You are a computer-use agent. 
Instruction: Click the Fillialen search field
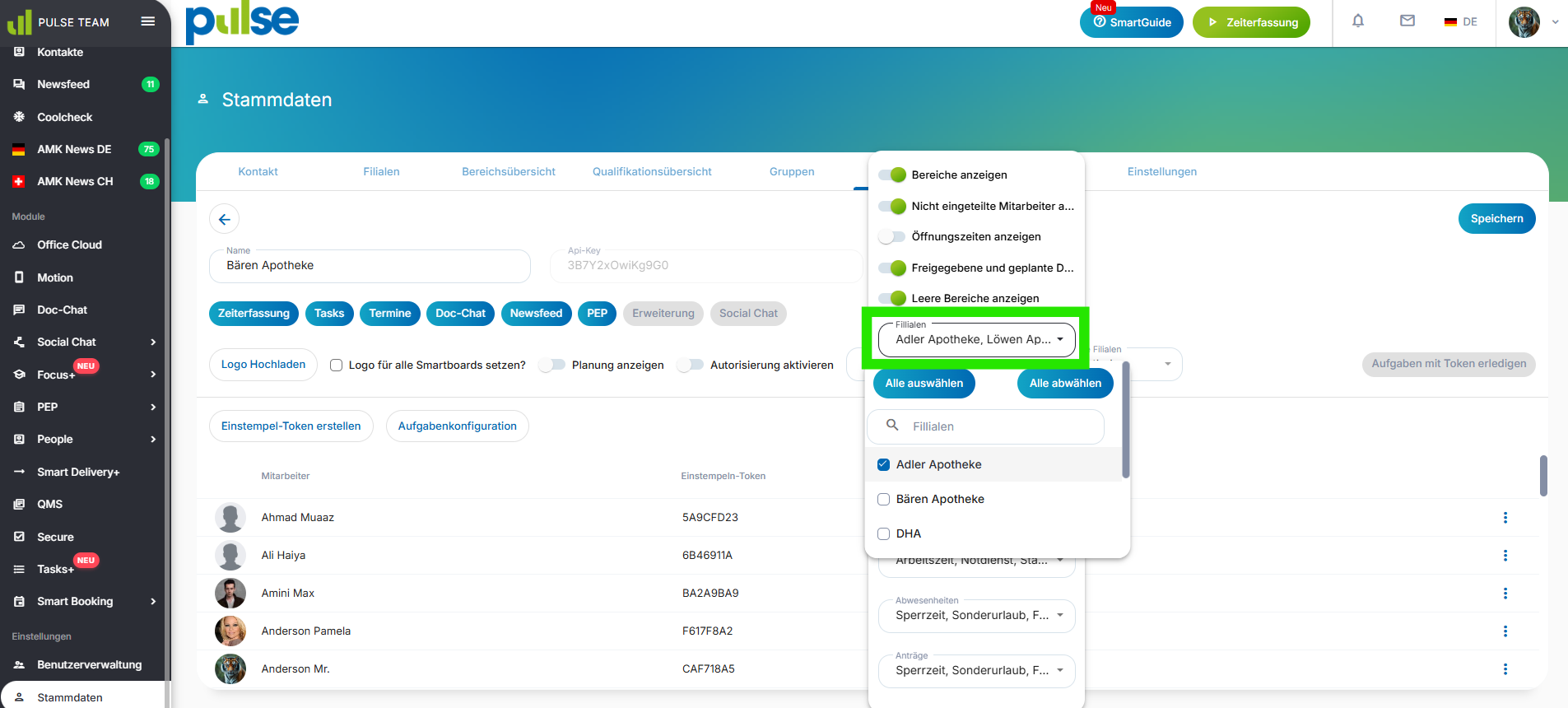[x=986, y=426]
